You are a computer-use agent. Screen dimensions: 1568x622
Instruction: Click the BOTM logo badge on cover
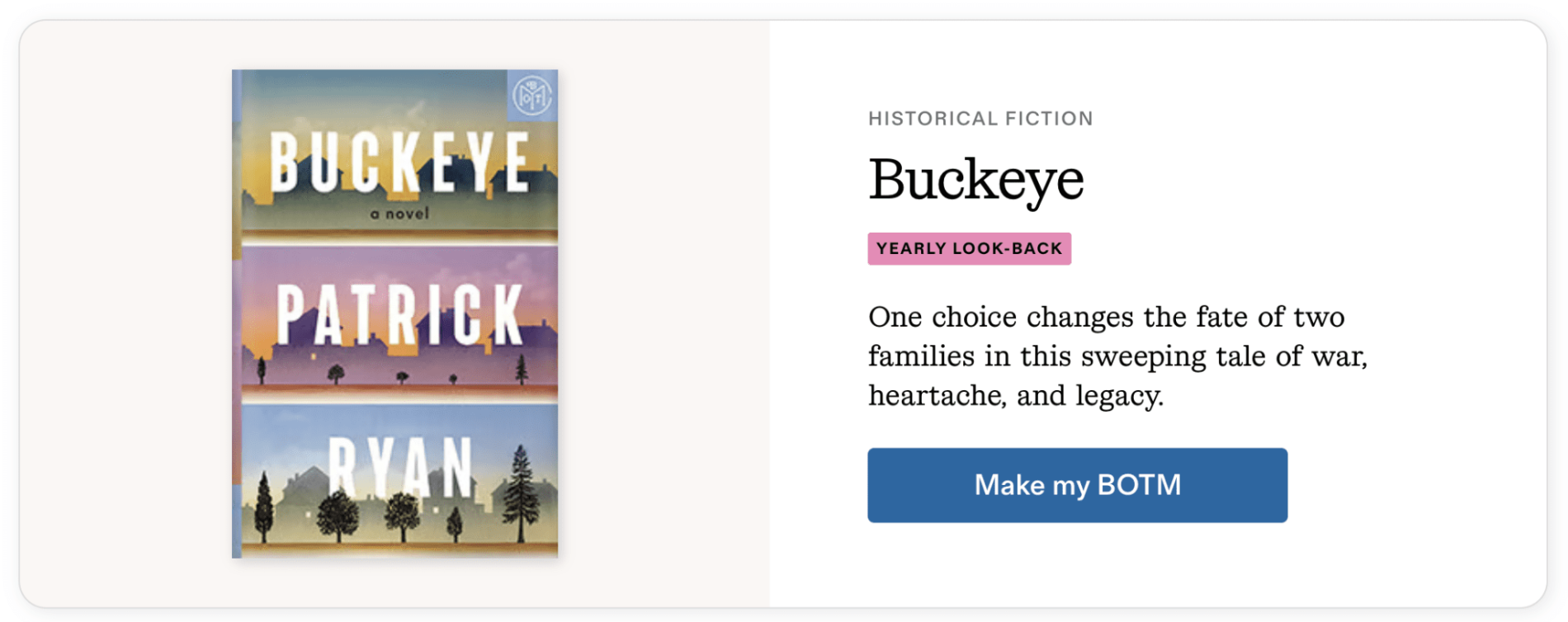coord(531,97)
